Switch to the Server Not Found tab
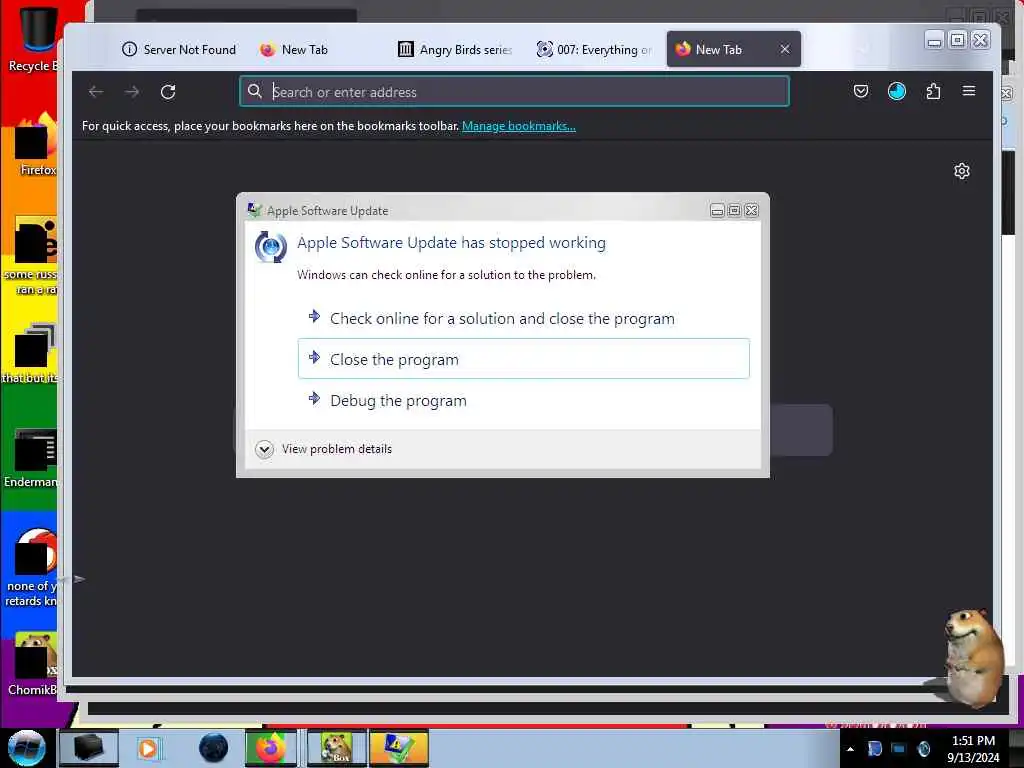 tap(179, 50)
